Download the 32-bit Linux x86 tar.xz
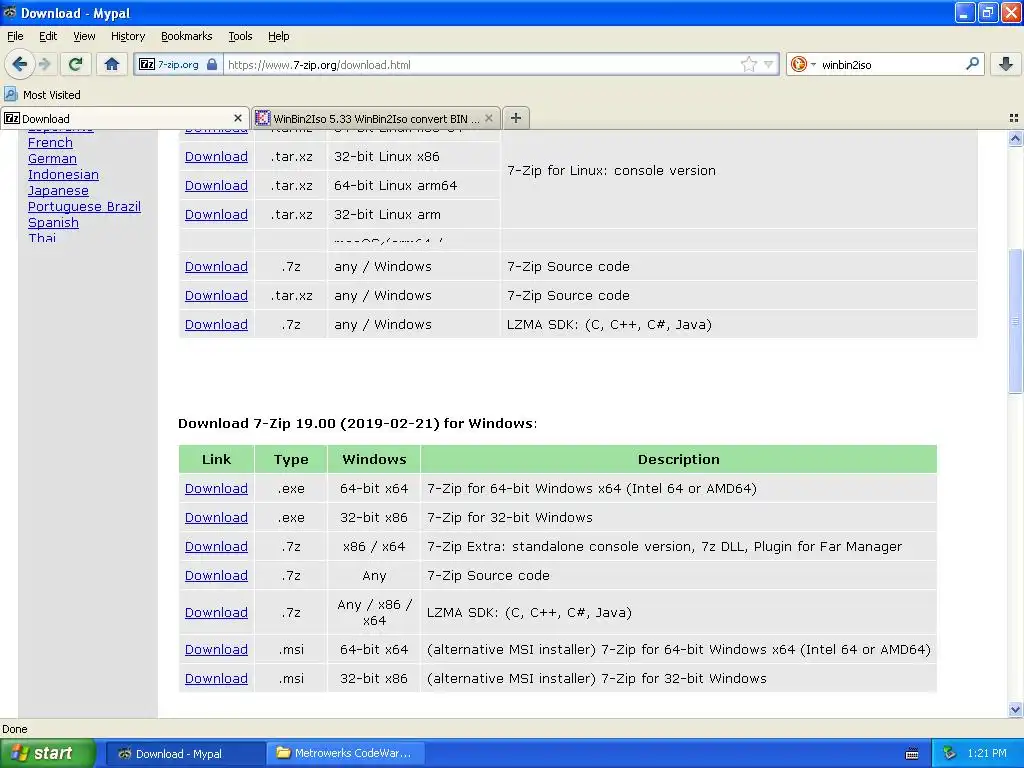Screen dimensions: 1024x768 click(x=216, y=157)
